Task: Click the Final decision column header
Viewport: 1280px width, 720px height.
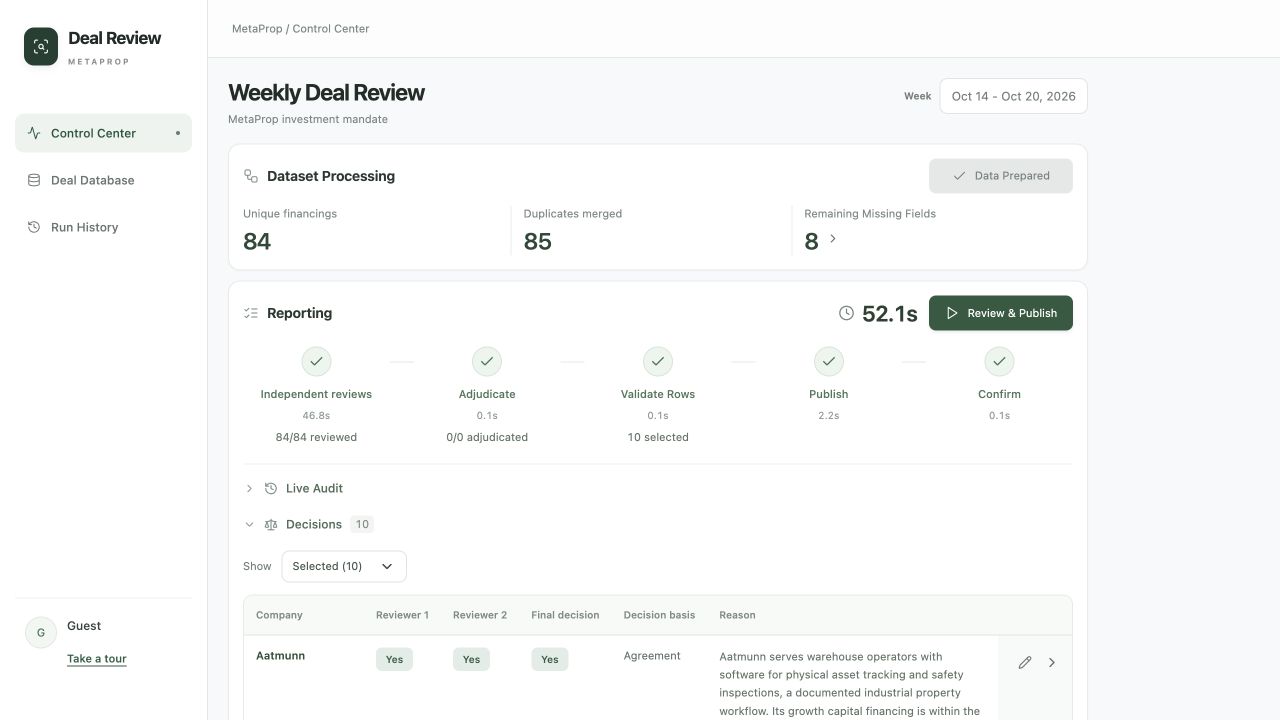Action: [x=565, y=615]
